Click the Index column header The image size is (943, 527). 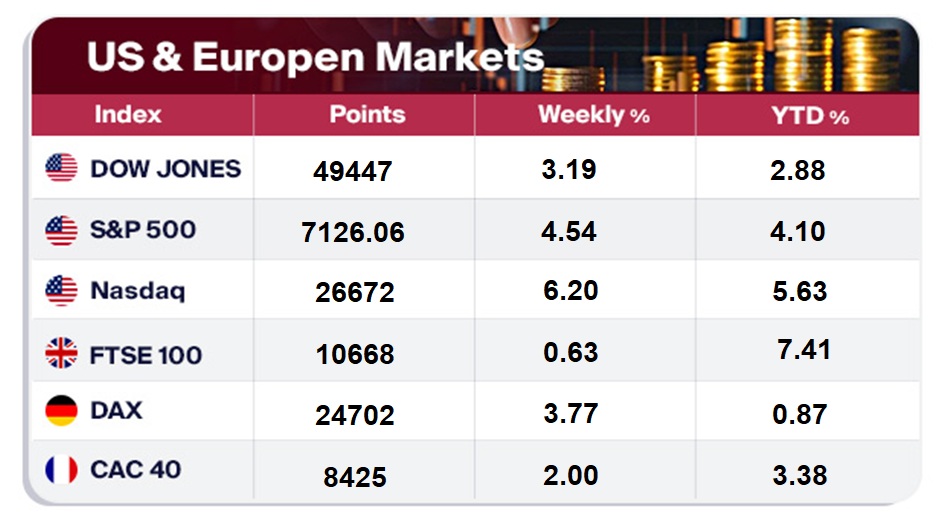pyautogui.click(x=127, y=115)
